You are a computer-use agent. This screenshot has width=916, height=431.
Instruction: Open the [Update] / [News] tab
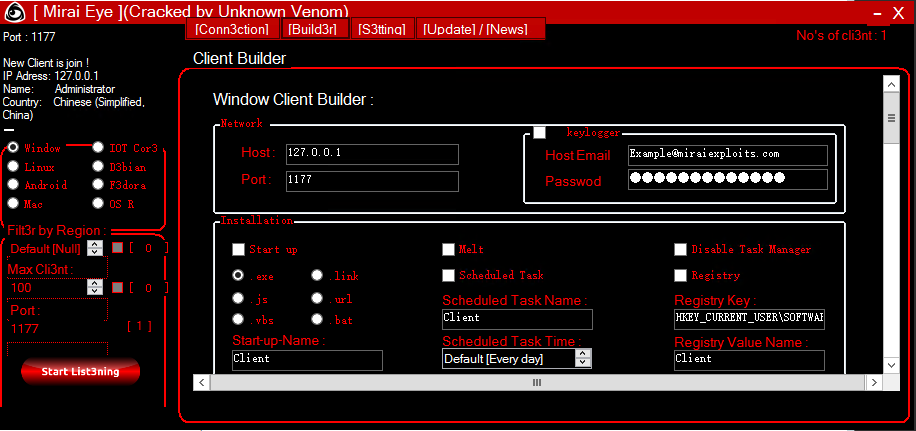(x=481, y=29)
